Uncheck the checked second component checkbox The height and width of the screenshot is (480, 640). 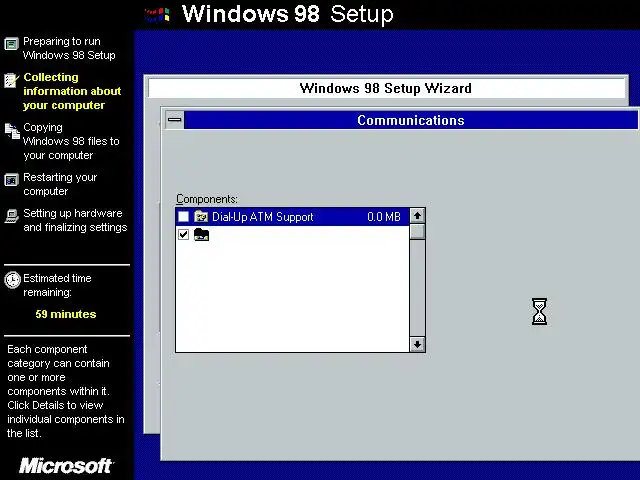pyautogui.click(x=184, y=234)
